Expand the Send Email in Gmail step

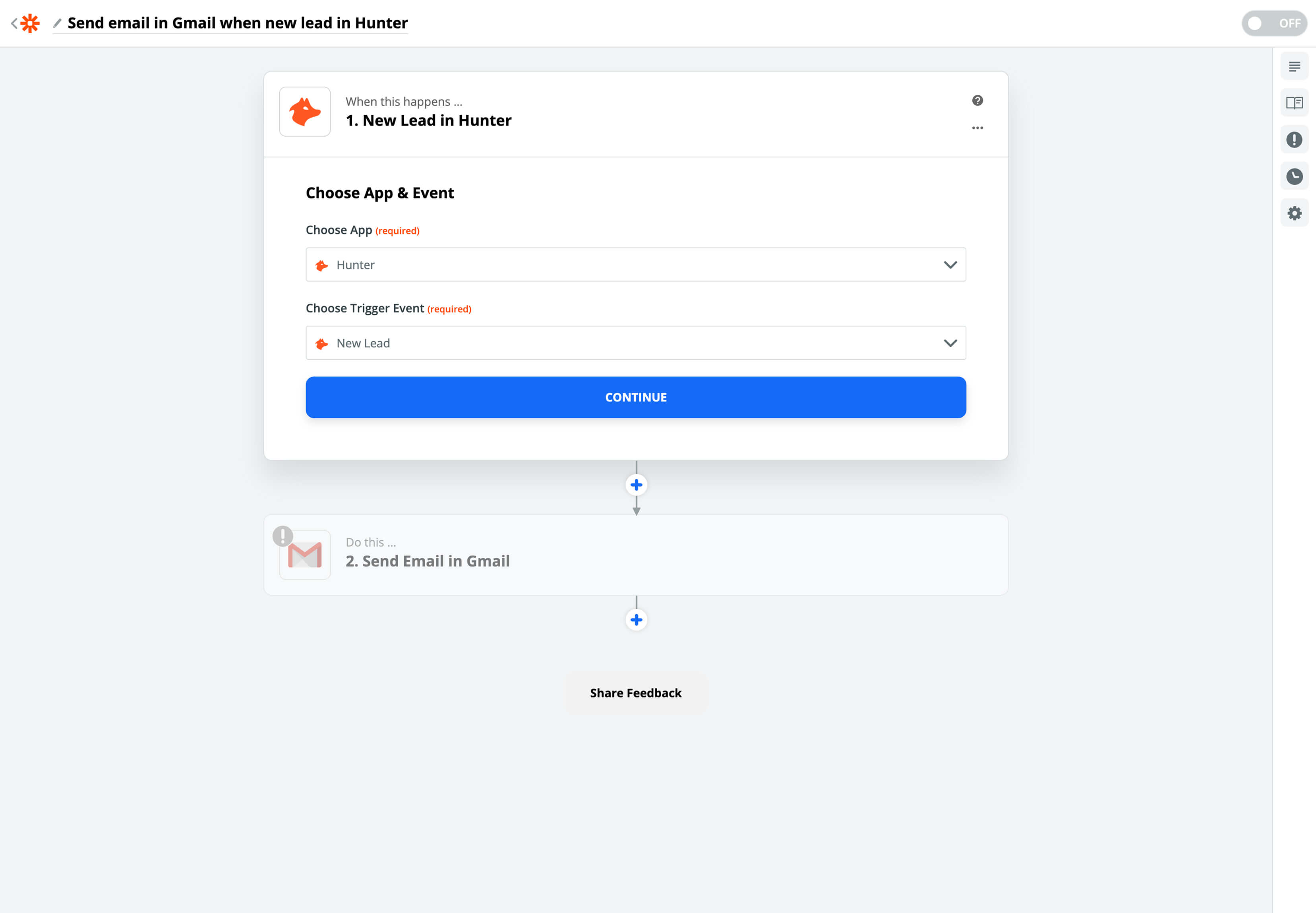[636, 554]
